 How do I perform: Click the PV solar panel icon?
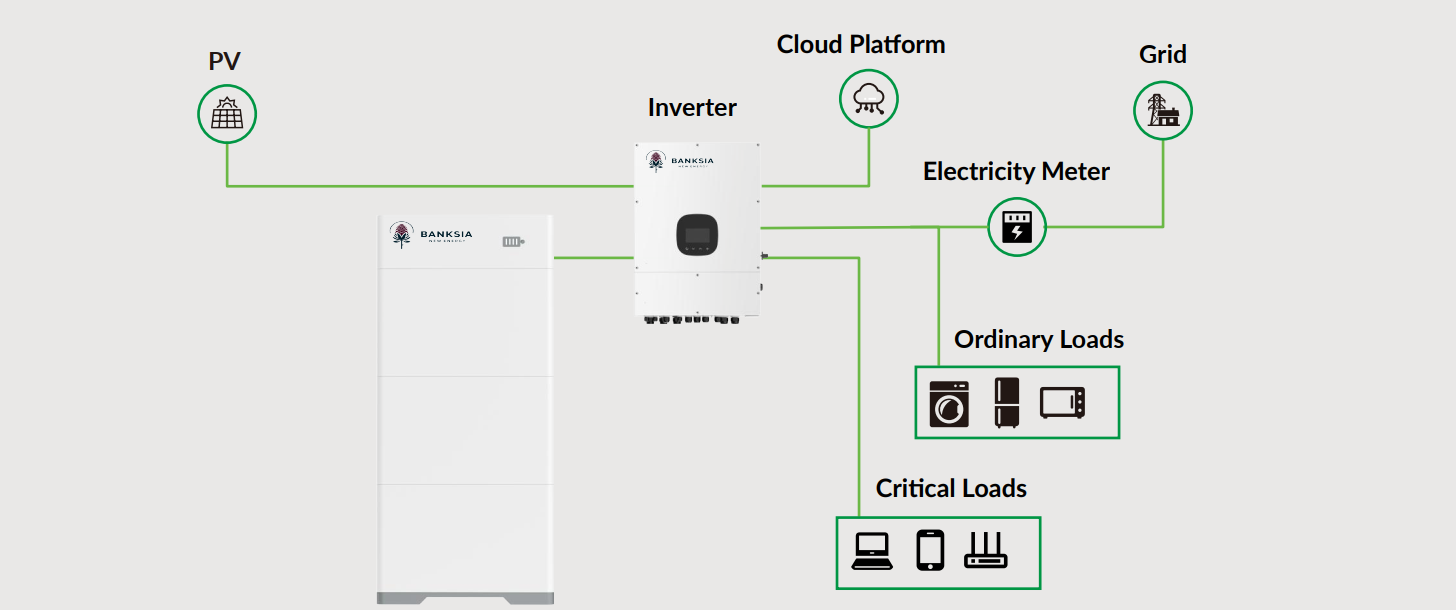(227, 114)
